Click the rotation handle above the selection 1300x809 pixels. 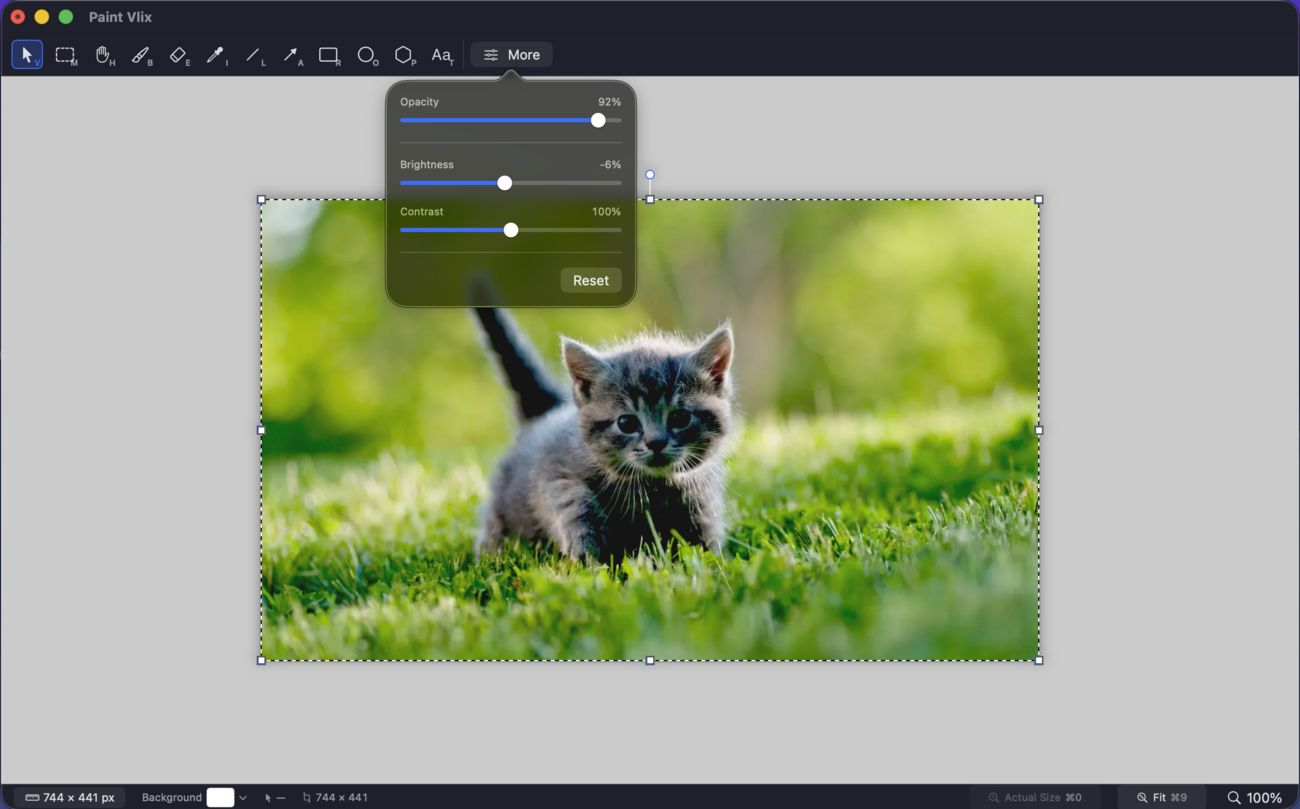click(x=650, y=175)
